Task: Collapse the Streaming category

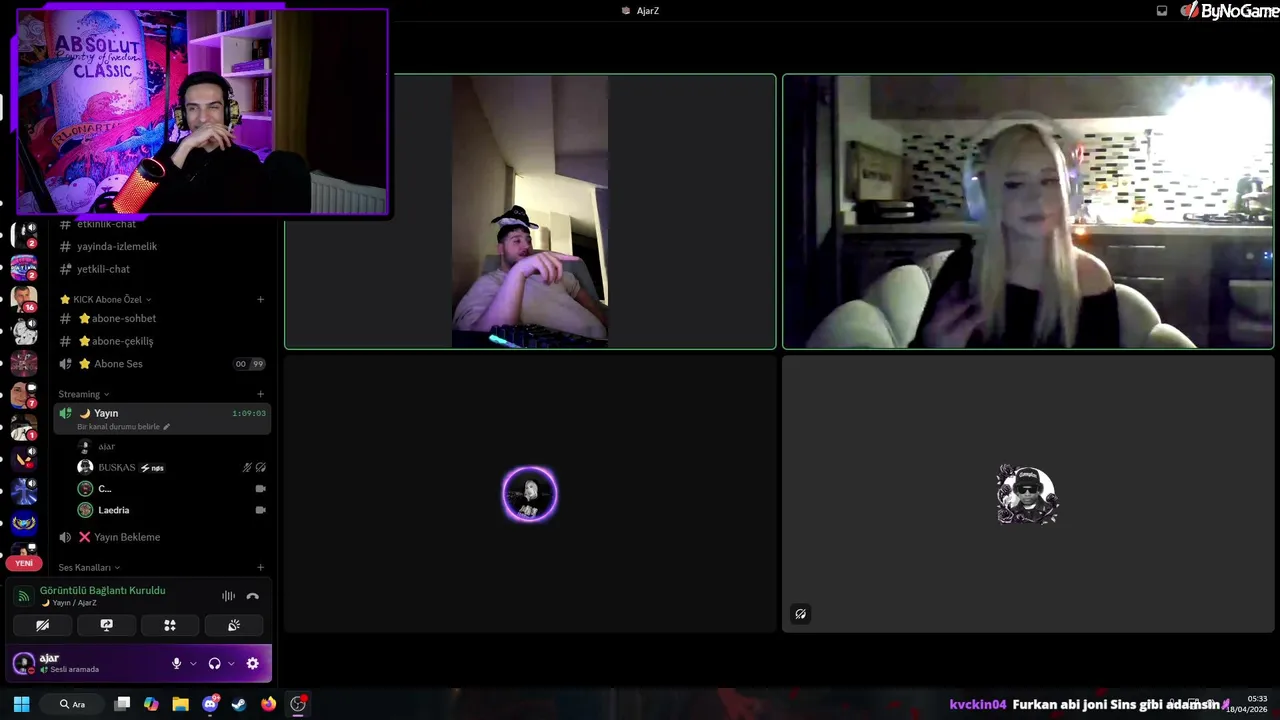Action: [x=84, y=394]
